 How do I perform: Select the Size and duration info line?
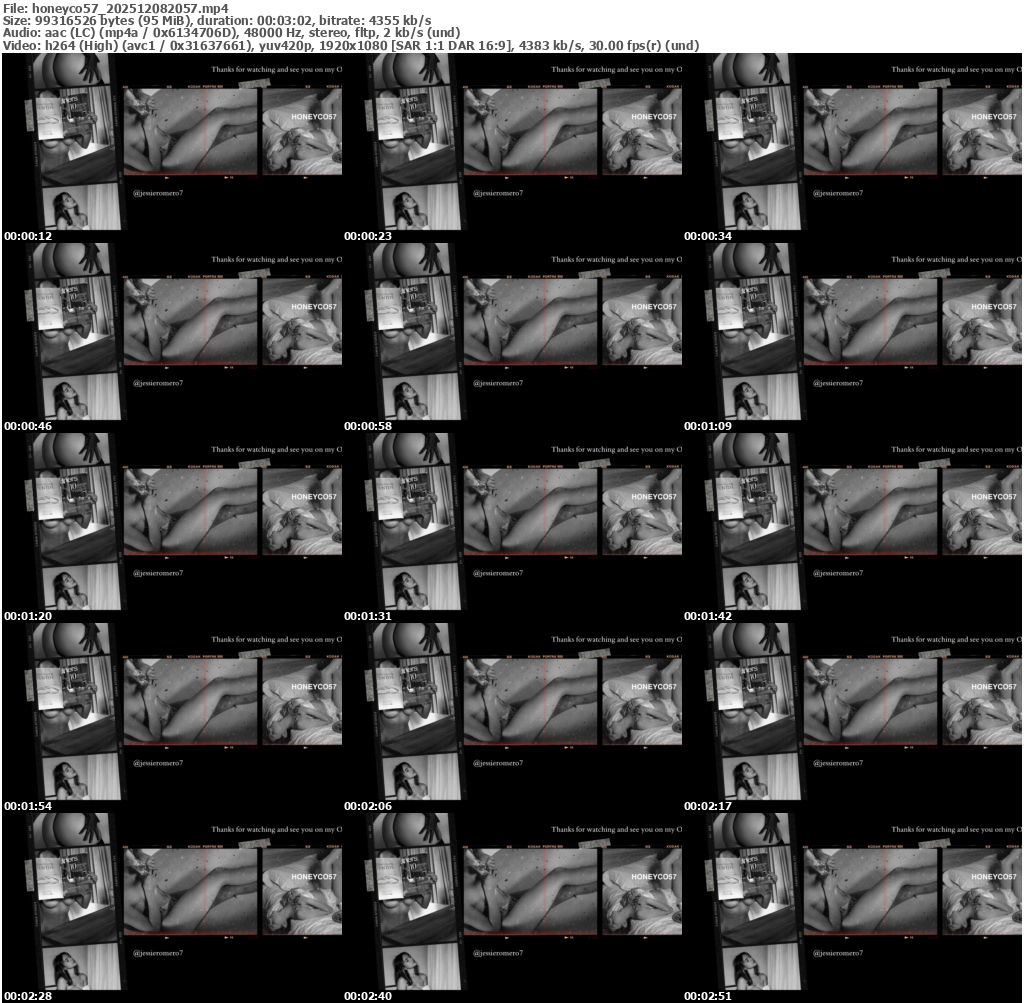218,20
